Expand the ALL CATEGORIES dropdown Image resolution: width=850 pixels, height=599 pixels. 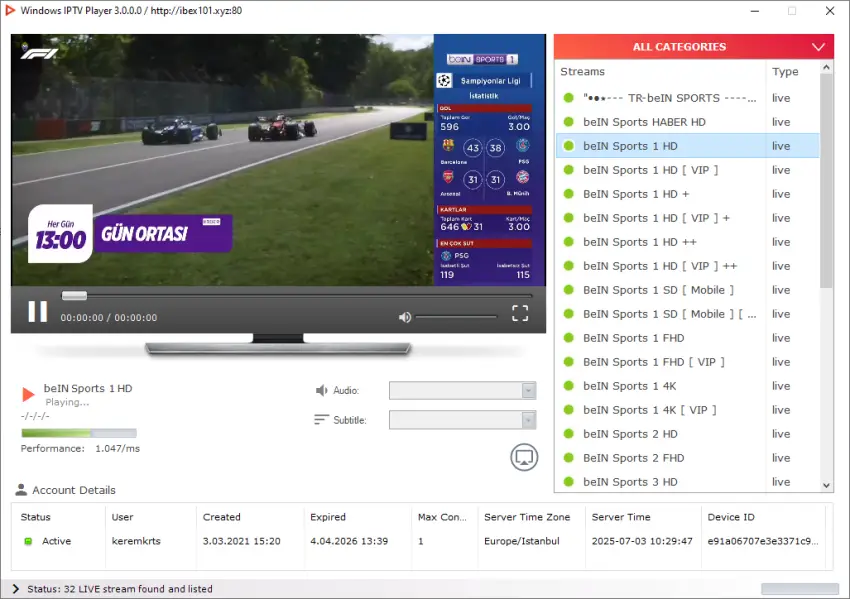693,47
